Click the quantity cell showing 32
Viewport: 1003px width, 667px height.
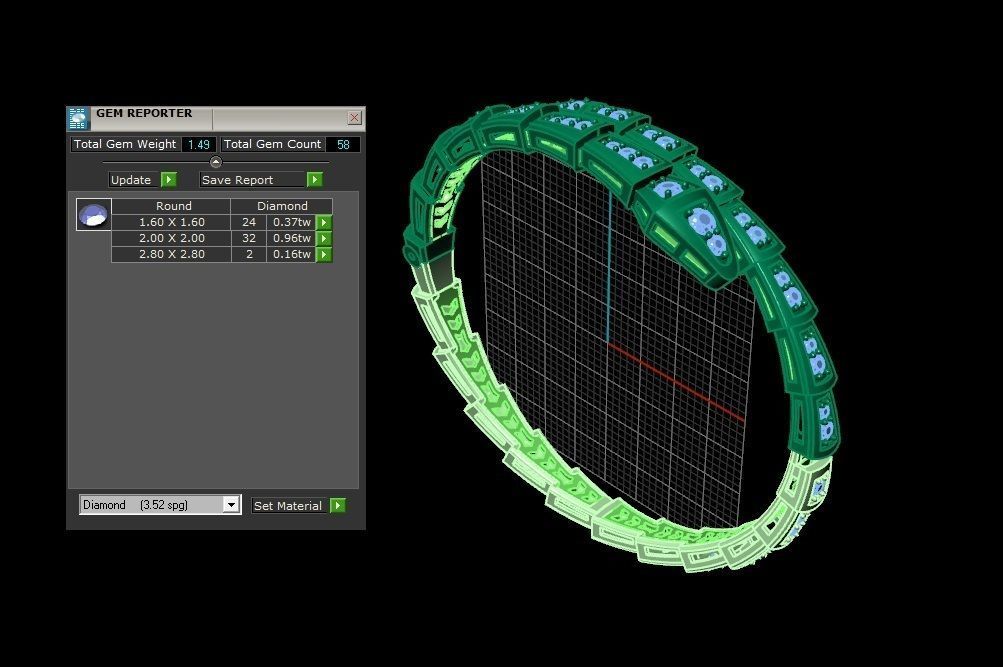point(249,239)
